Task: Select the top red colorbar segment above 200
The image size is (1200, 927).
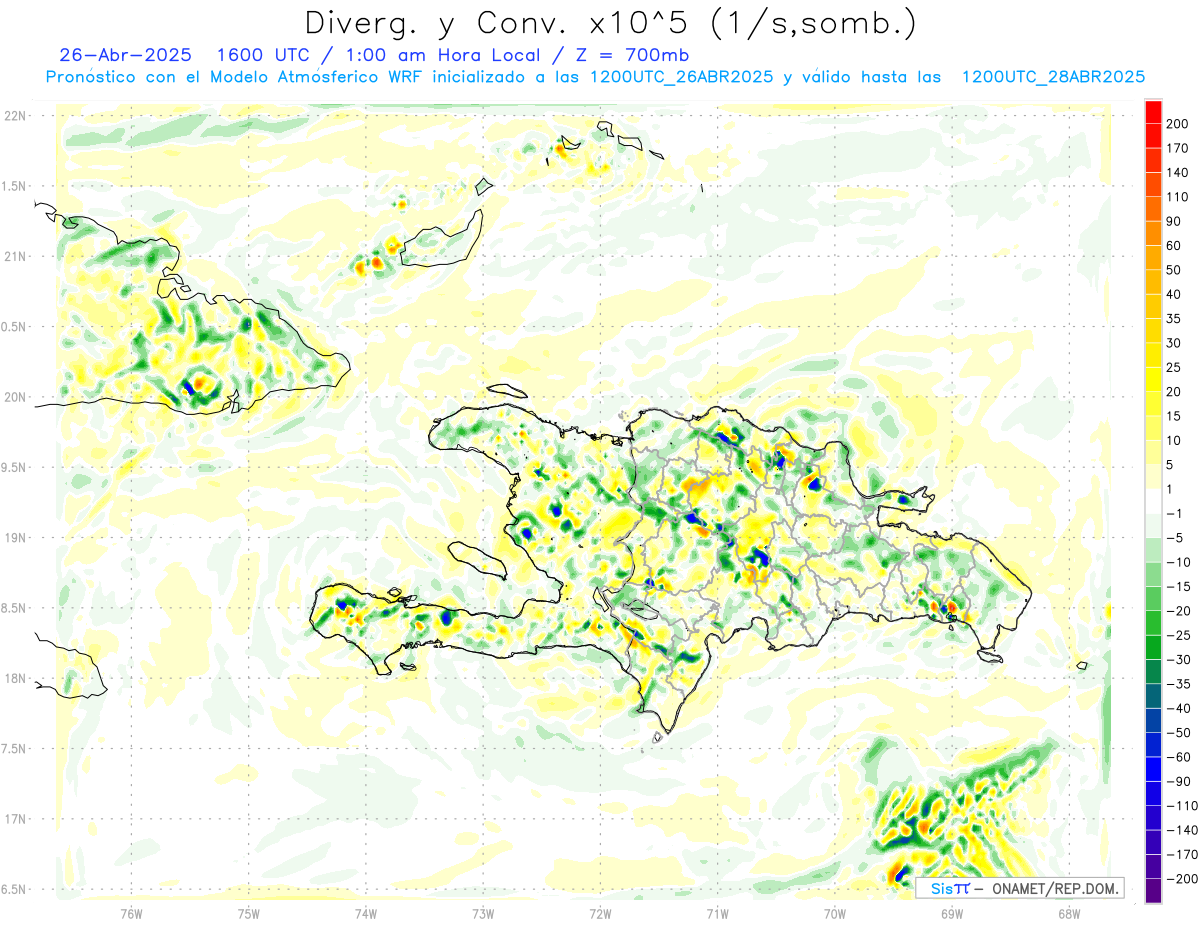Action: pyautogui.click(x=1153, y=112)
